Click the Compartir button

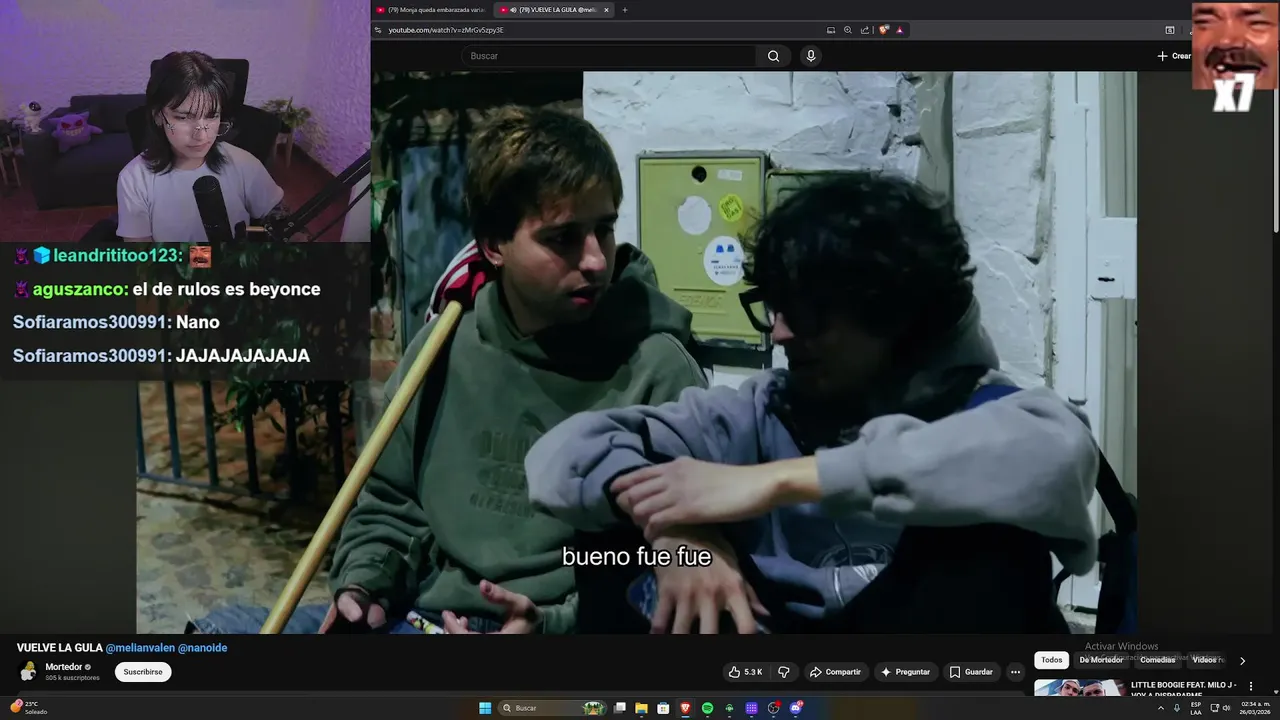pyautogui.click(x=835, y=672)
